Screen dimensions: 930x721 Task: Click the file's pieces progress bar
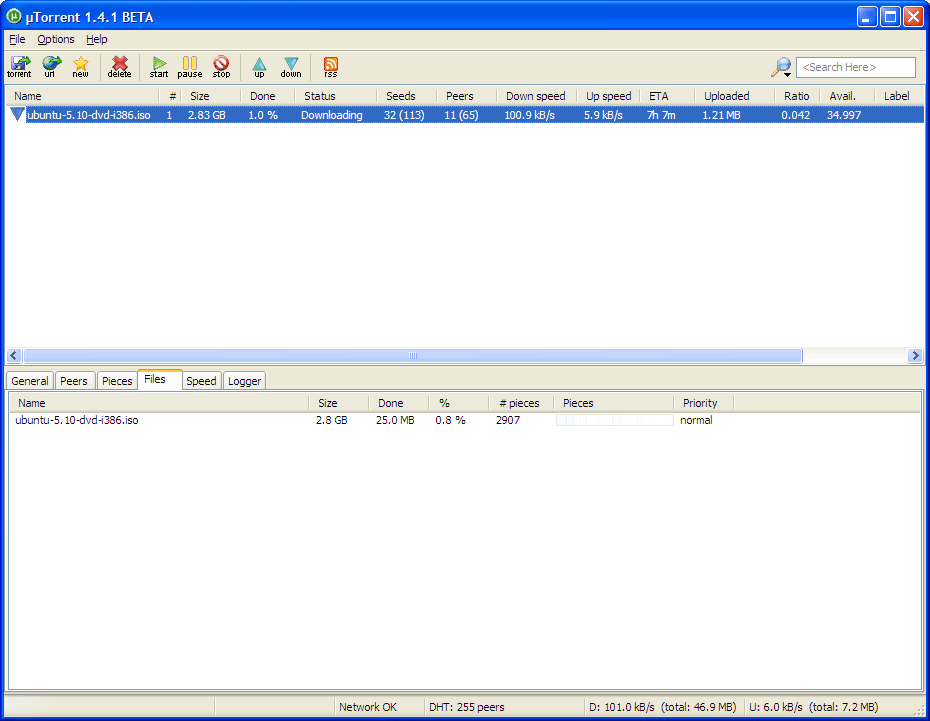pos(614,420)
